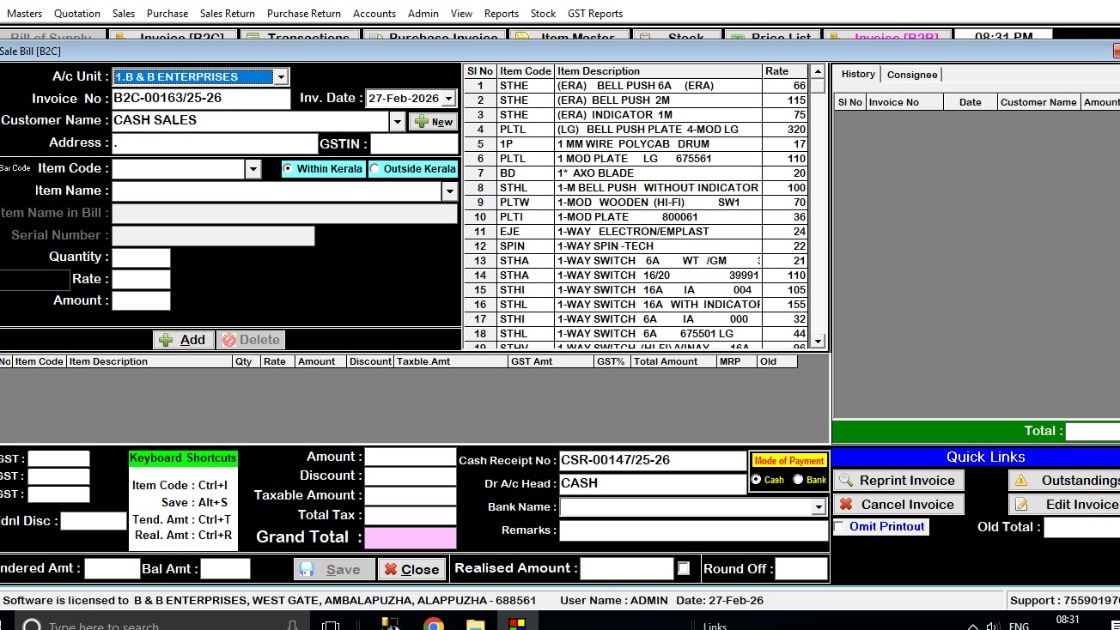Choose Bank as mode of payment
1120x630 pixels.
pos(798,480)
